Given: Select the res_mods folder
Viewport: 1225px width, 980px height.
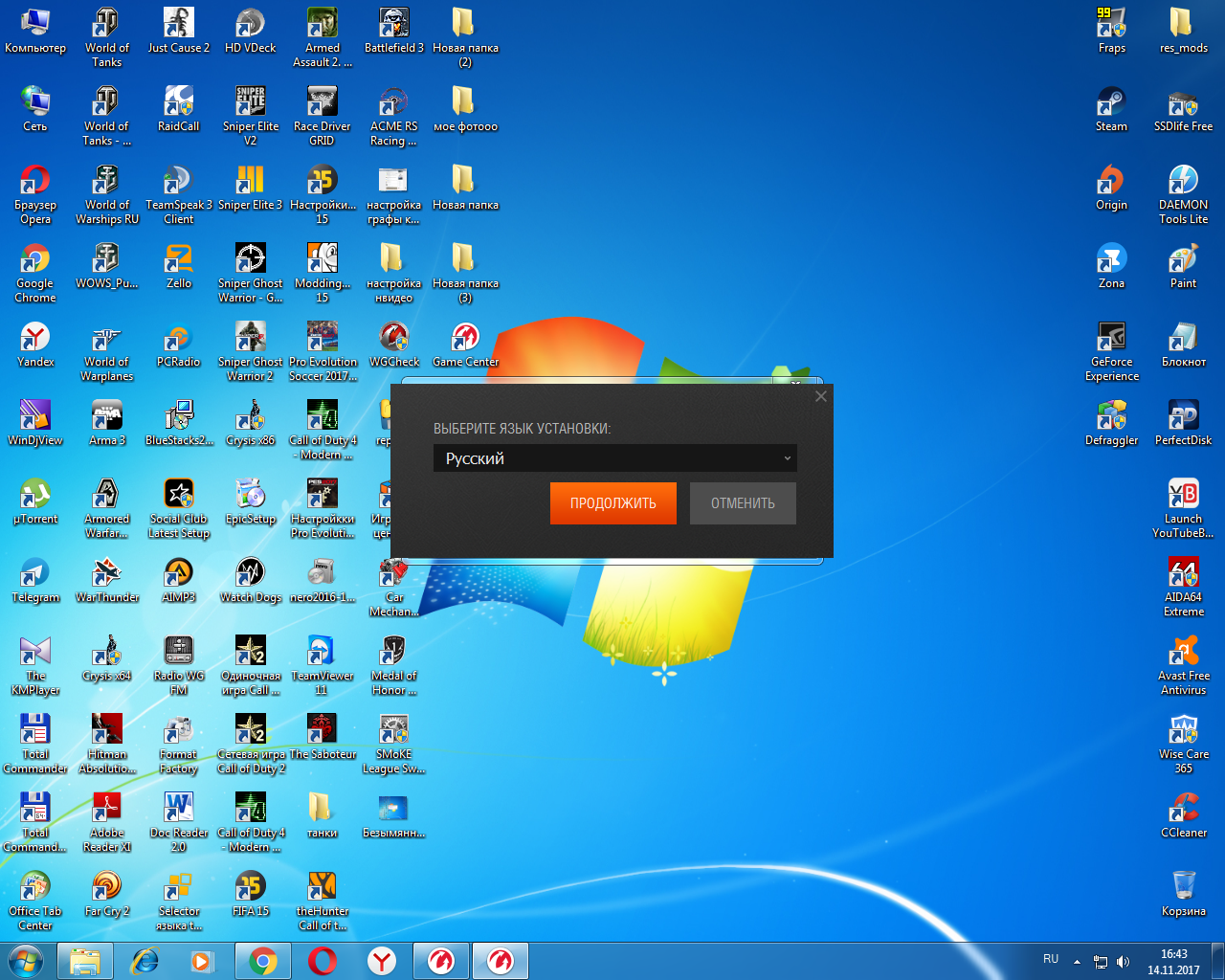Looking at the screenshot, I should click(1183, 31).
